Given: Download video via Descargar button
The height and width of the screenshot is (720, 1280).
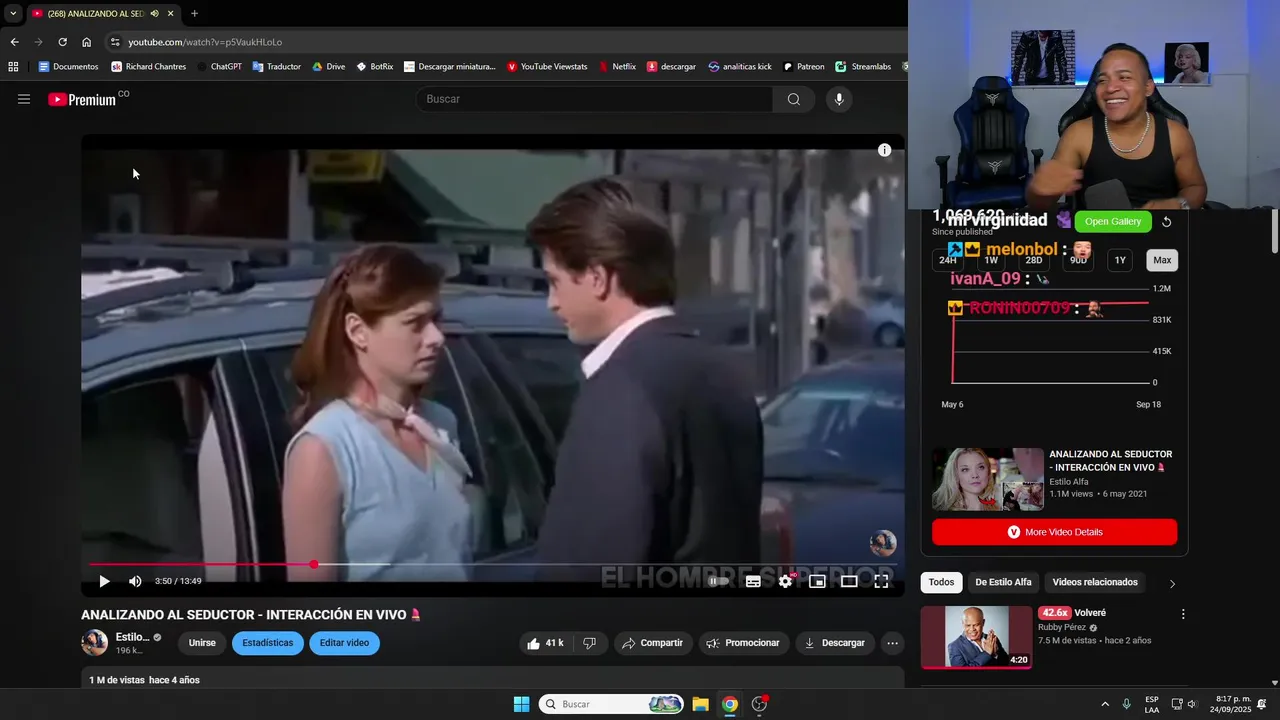Looking at the screenshot, I should tap(834, 643).
